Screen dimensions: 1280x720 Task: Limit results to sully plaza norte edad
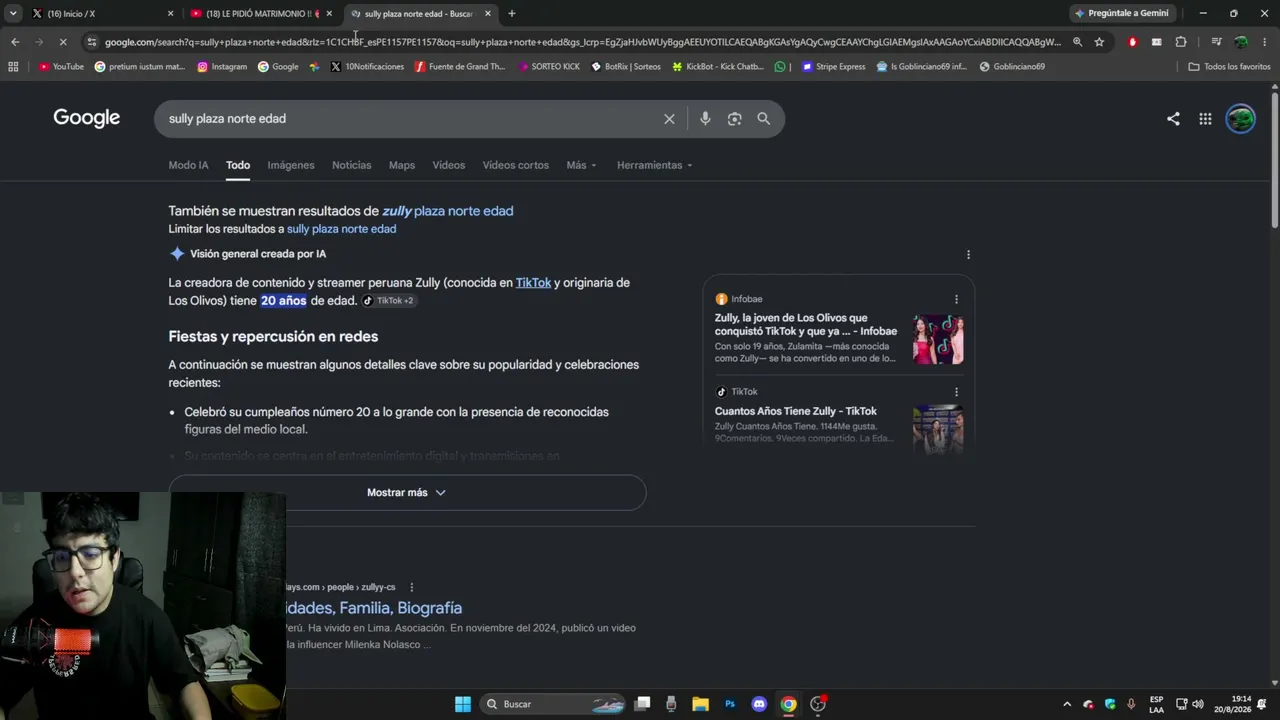[x=342, y=229]
